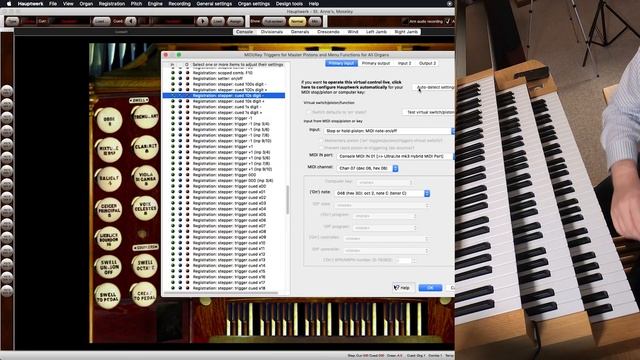Image resolution: width=640 pixels, height=360 pixels.
Task: Open the Computer key dropdown
Action: pos(384,182)
